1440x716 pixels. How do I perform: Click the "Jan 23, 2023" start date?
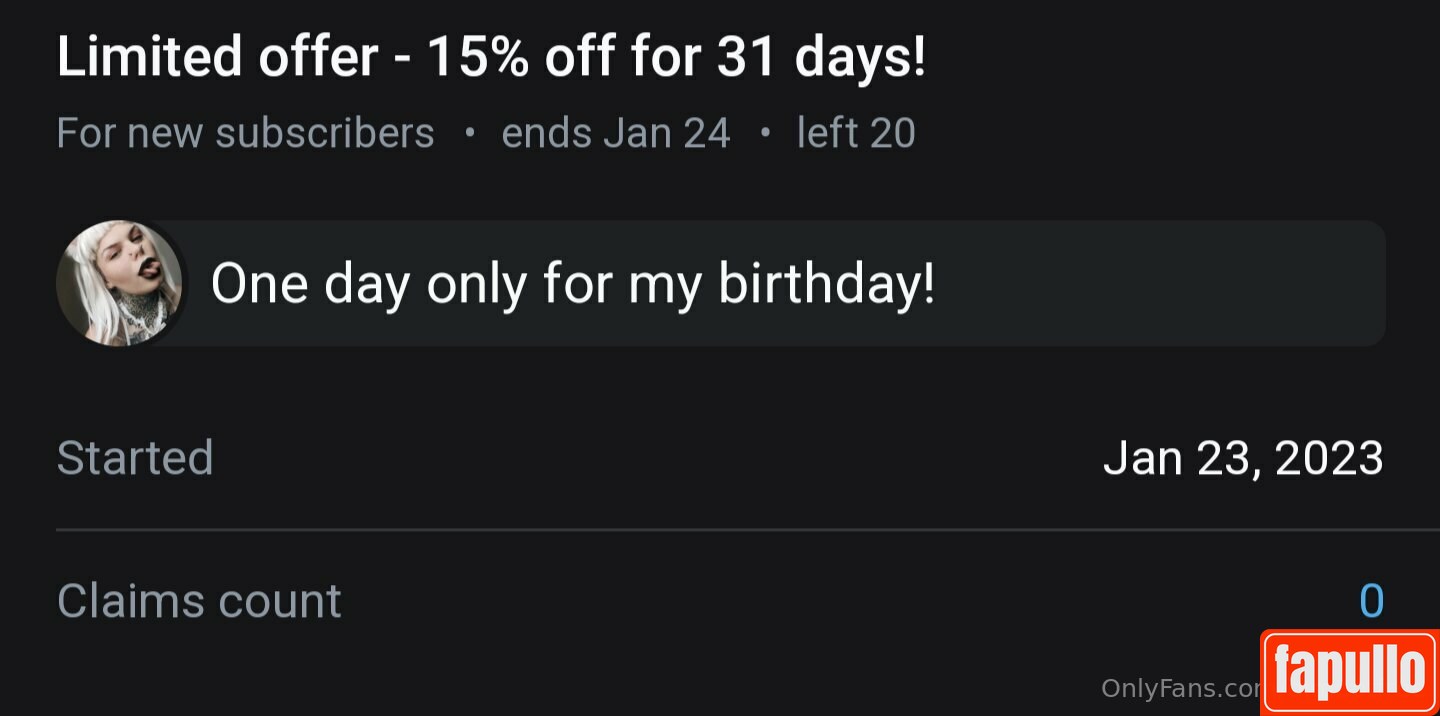pyautogui.click(x=1243, y=458)
